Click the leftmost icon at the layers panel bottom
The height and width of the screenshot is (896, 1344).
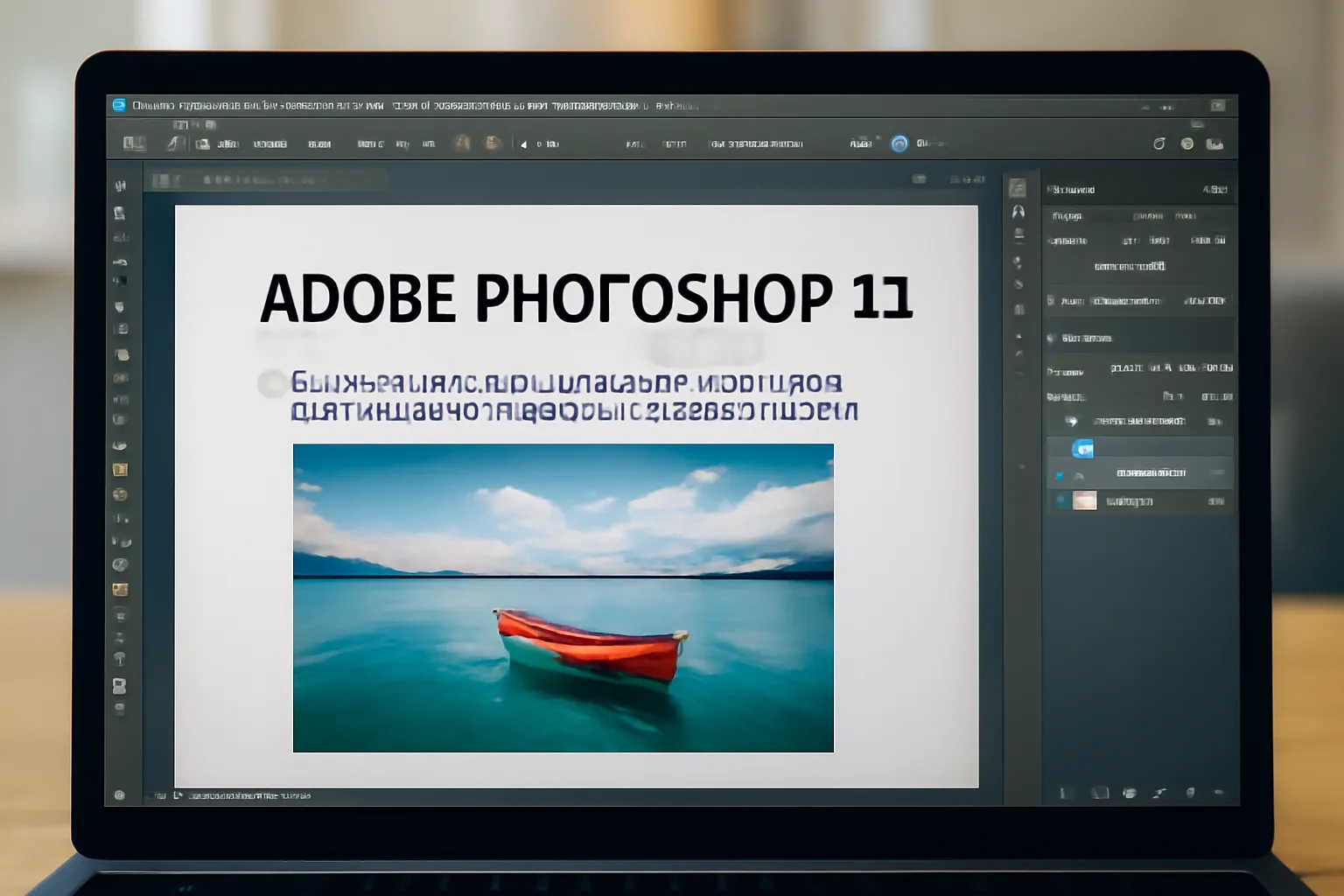coord(1063,793)
